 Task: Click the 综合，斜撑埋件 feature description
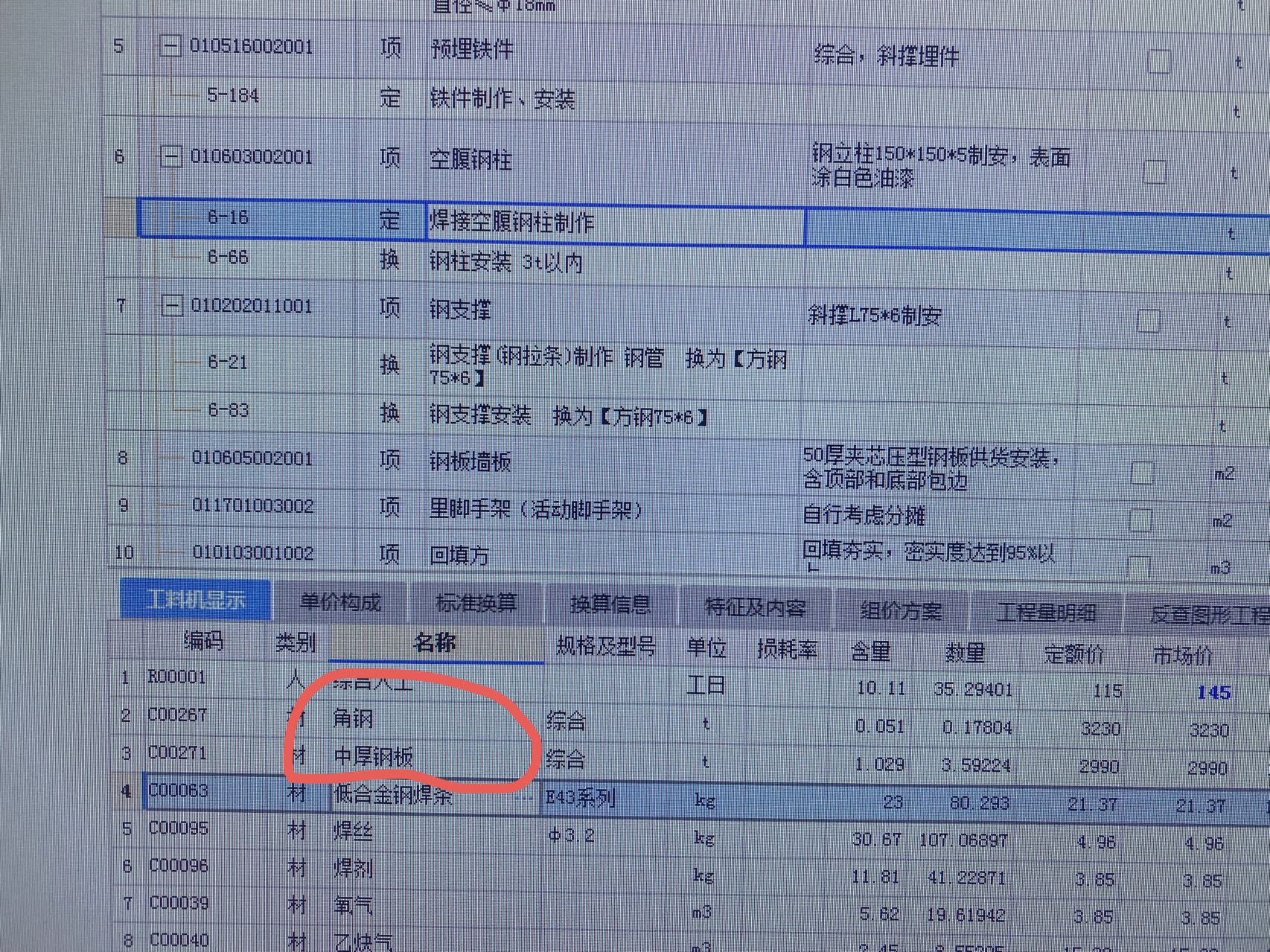[x=886, y=56]
